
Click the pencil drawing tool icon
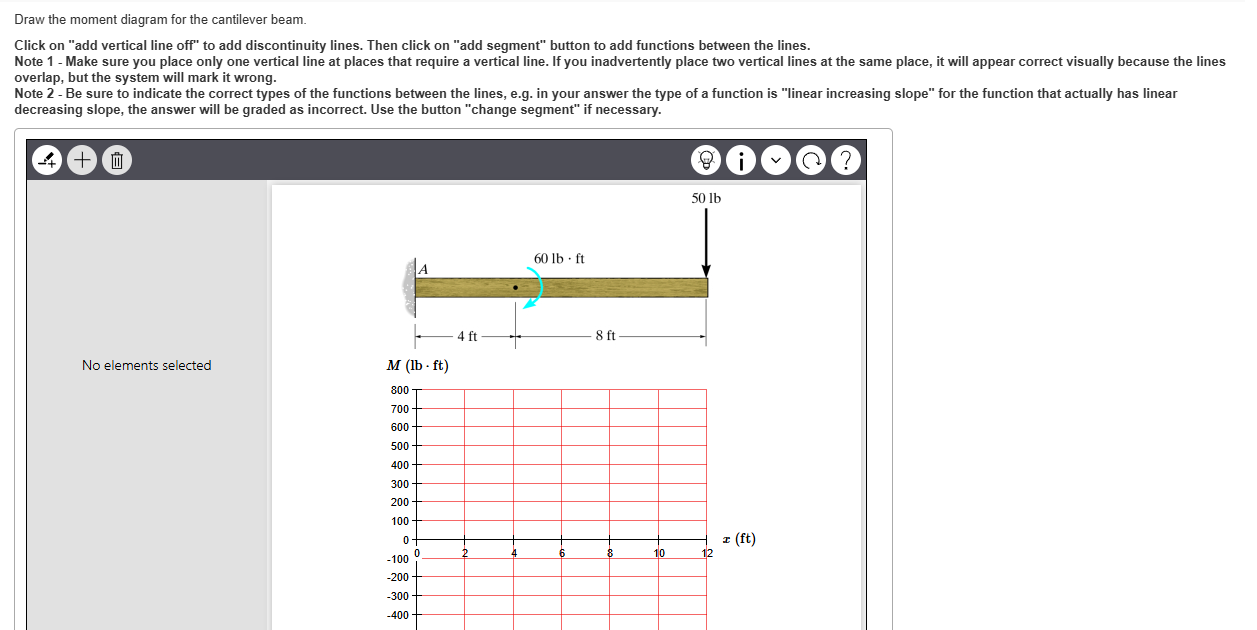[46, 159]
